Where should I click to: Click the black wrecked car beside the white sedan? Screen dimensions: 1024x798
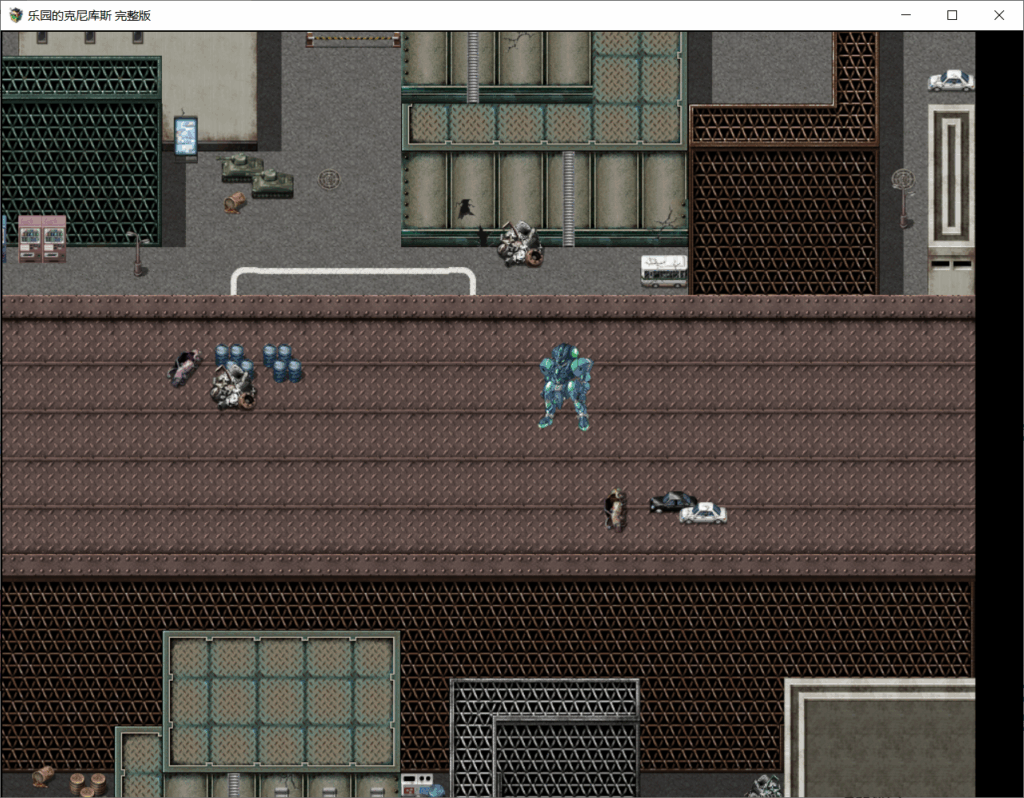click(671, 502)
